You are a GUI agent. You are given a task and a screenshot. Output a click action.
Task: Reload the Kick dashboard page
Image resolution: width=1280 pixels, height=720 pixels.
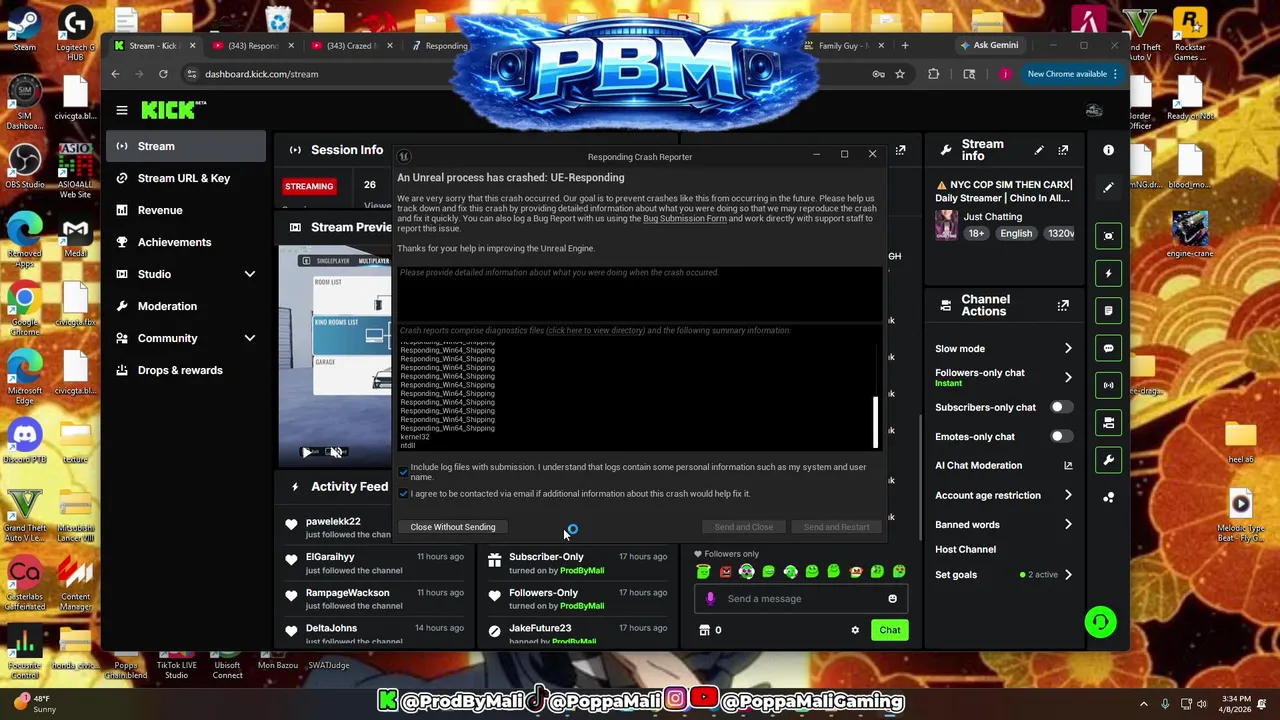click(164, 74)
